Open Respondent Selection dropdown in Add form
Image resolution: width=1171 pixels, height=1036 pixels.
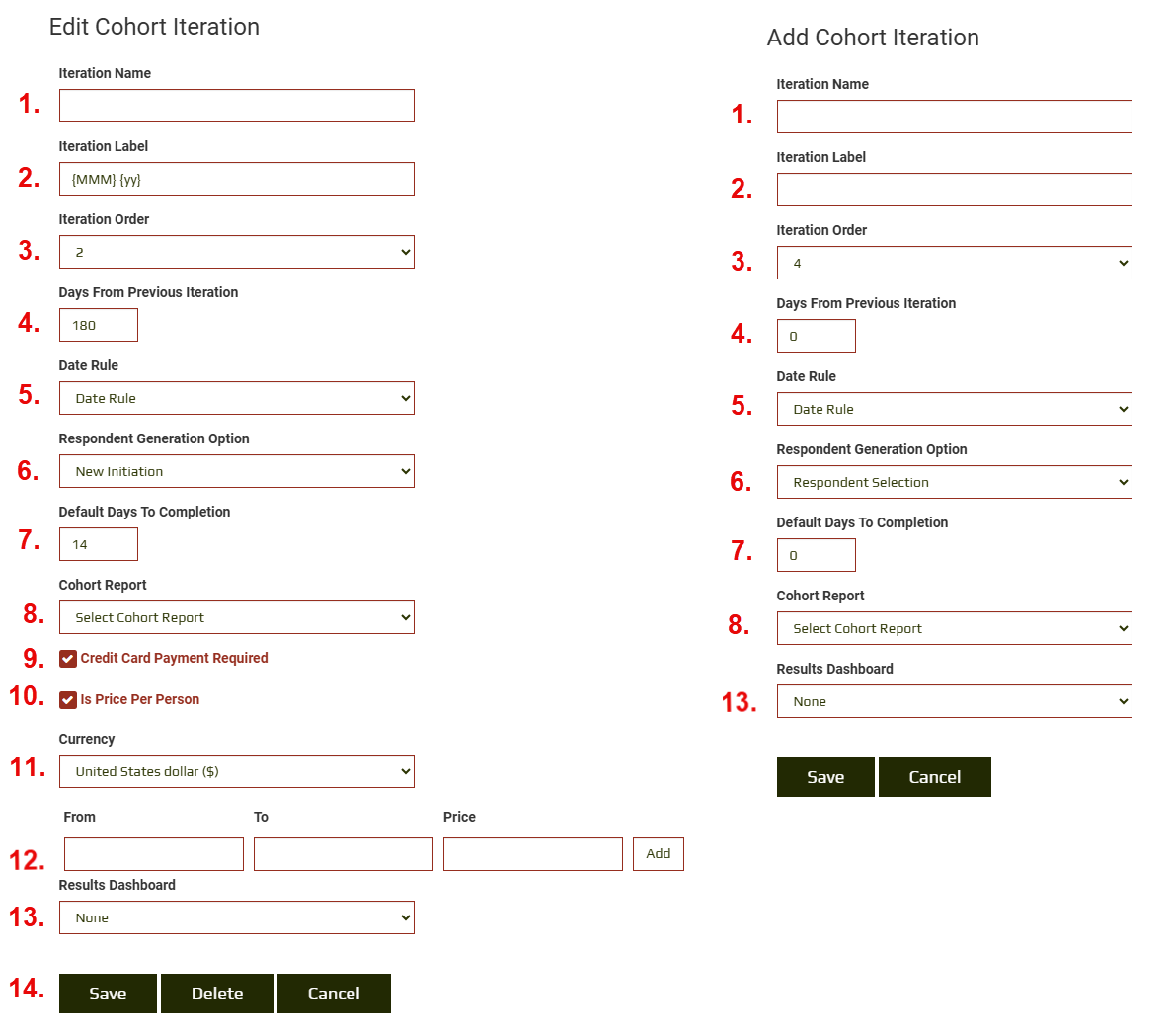pyautogui.click(x=954, y=482)
